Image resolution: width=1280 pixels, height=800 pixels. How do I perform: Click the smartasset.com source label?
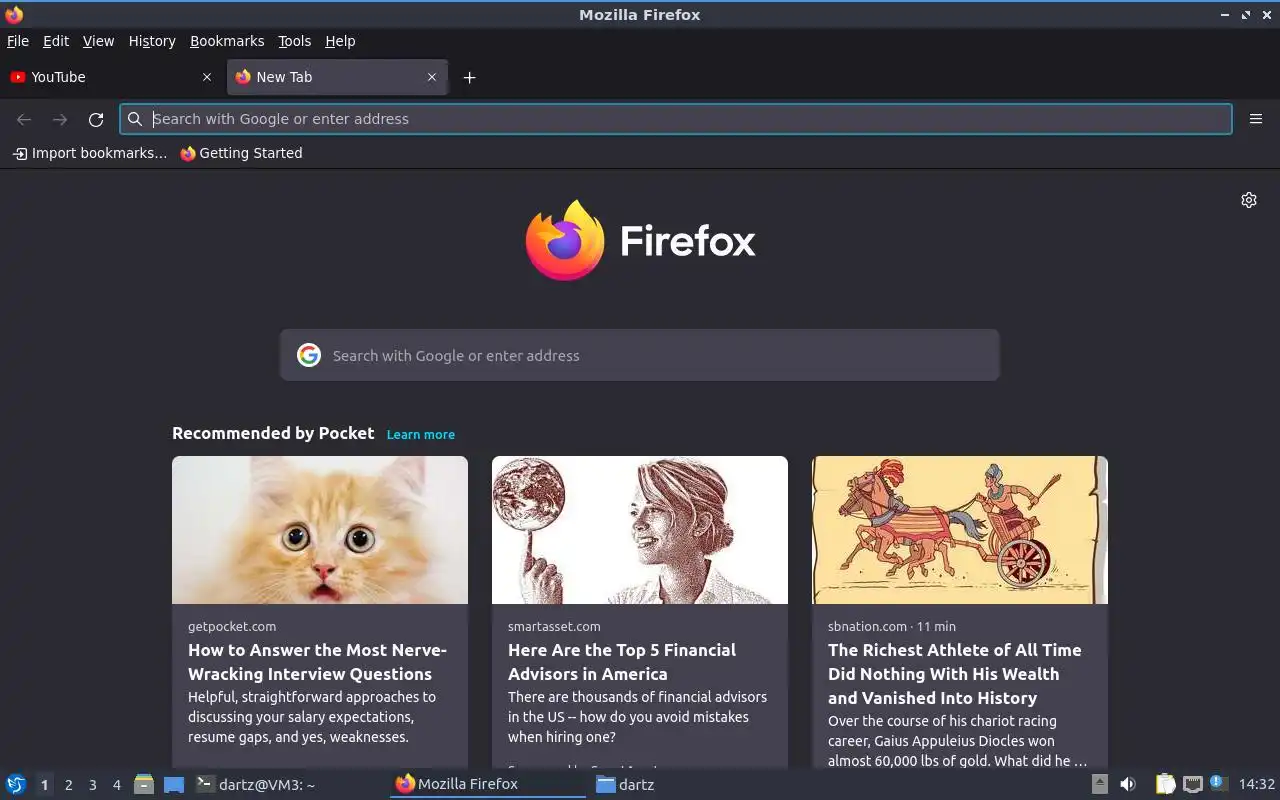(554, 626)
